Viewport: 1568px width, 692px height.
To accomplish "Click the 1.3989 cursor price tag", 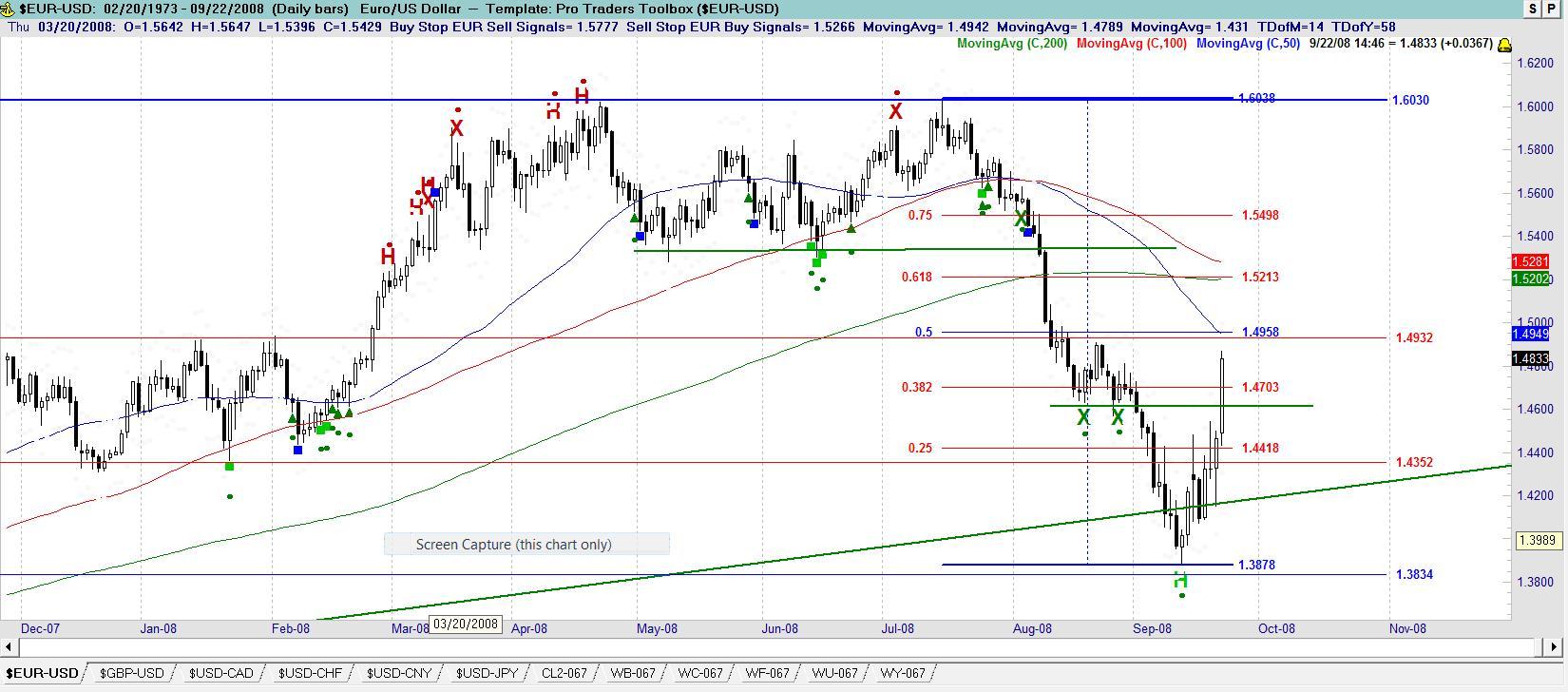I will coord(1537,540).
